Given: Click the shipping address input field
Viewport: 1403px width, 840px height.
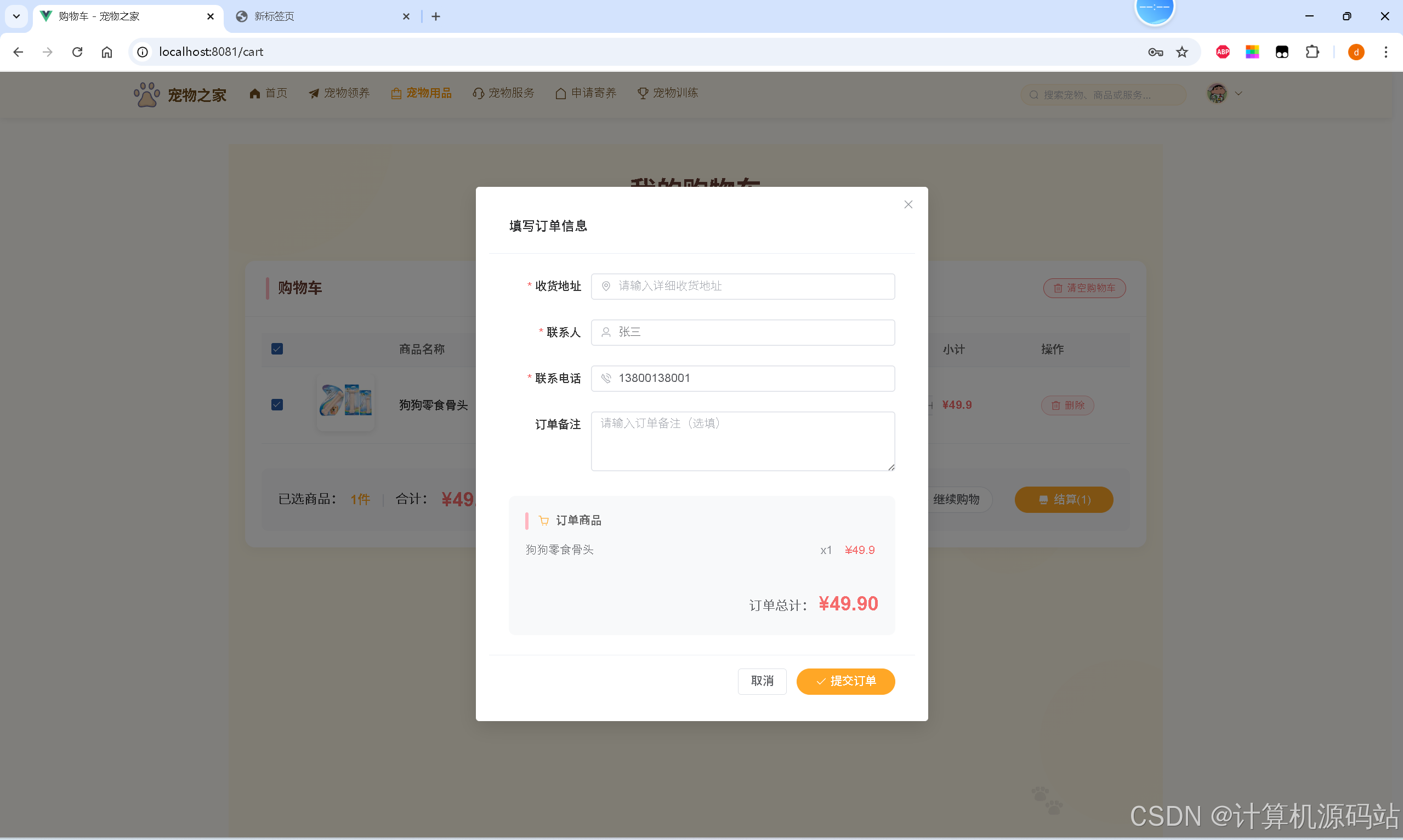Looking at the screenshot, I should pyautogui.click(x=742, y=286).
